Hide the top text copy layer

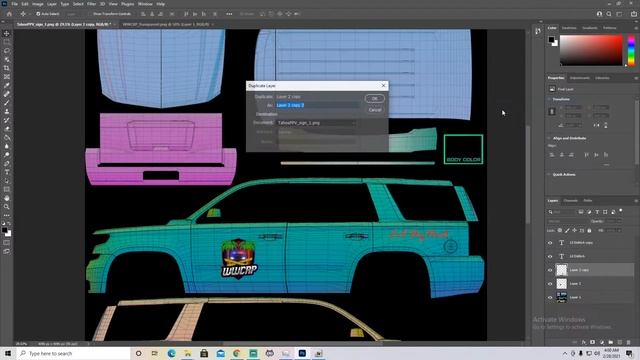[550, 243]
